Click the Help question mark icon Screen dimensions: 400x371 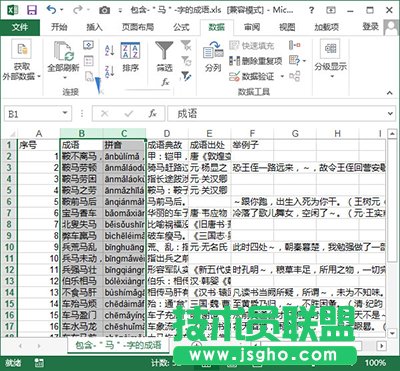(x=311, y=10)
